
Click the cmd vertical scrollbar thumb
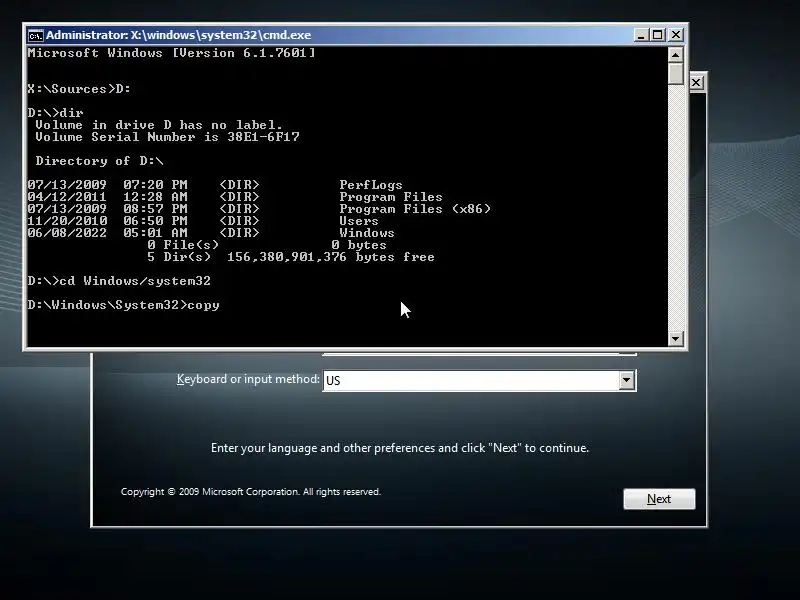(x=676, y=74)
